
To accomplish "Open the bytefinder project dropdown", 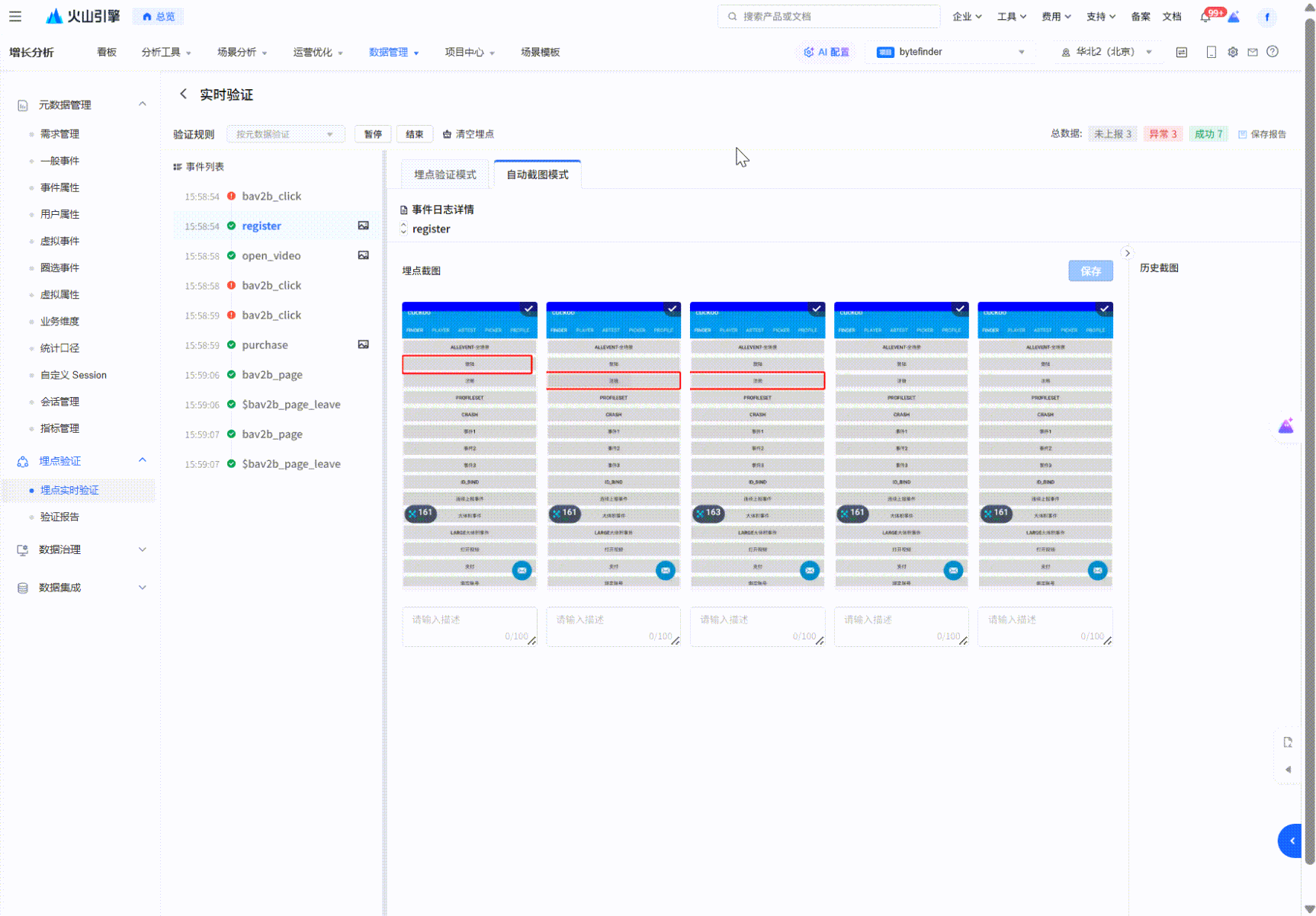I will pos(951,52).
